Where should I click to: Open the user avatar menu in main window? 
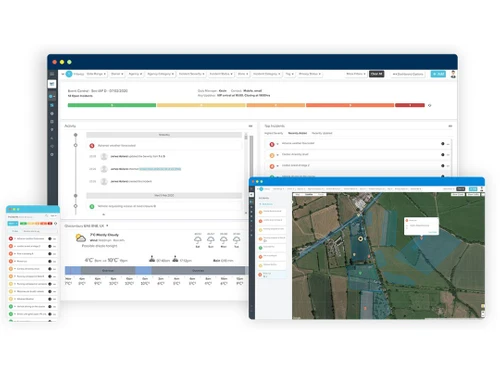(453, 74)
